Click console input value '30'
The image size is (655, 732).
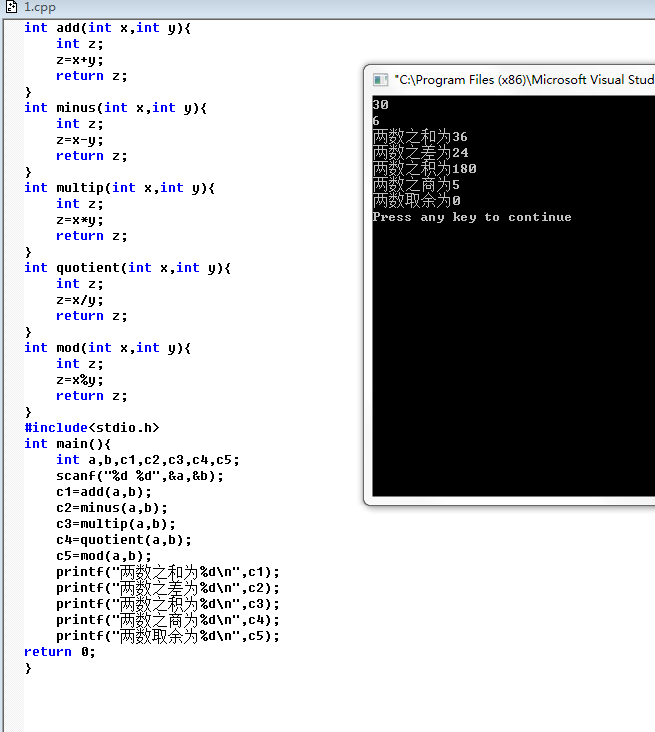(x=380, y=105)
